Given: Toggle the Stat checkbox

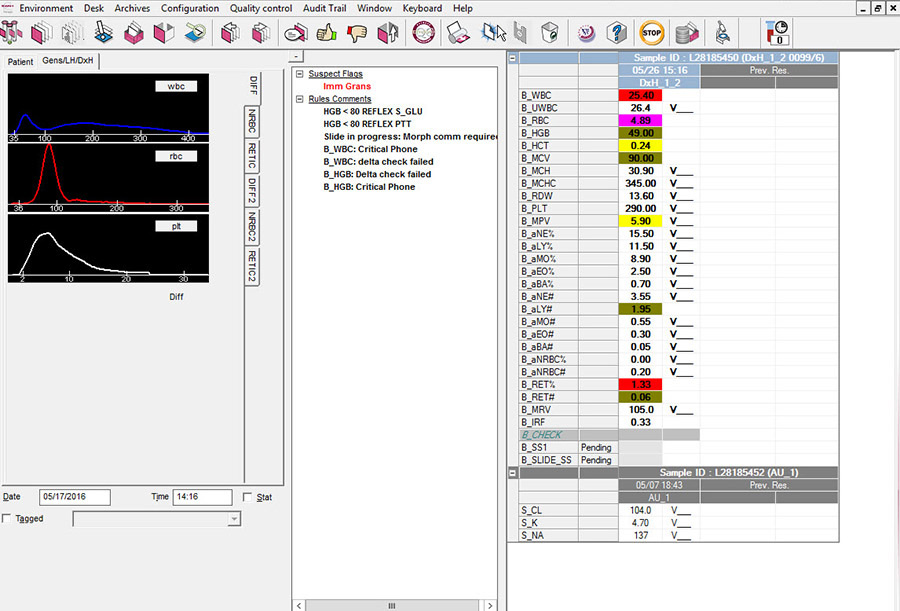Looking at the screenshot, I should (247, 497).
